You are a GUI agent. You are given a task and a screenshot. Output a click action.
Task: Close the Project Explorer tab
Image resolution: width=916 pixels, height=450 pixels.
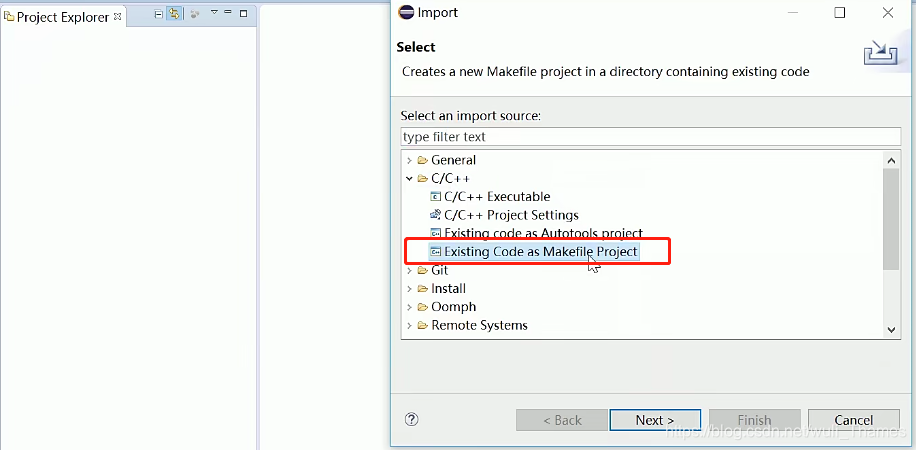tap(117, 16)
